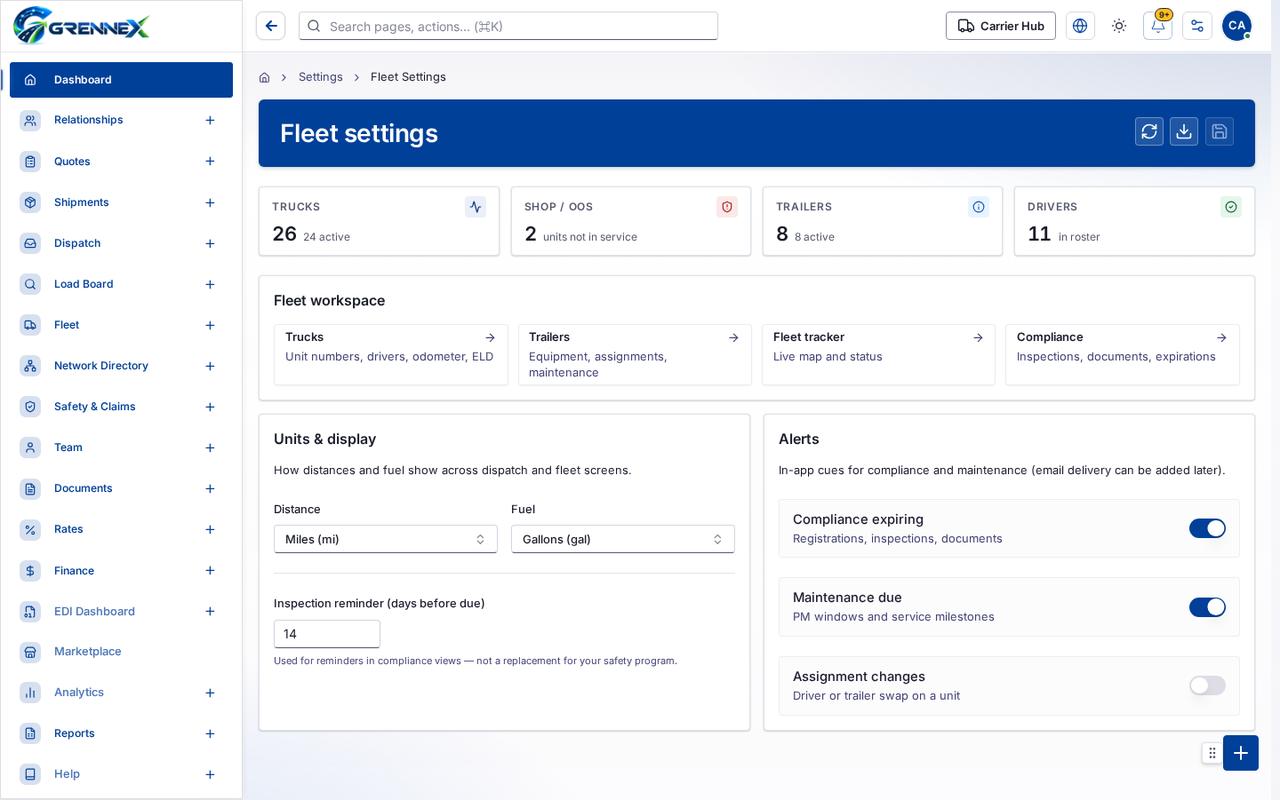The image size is (1280, 800).
Task: Click the refresh icon in Fleet settings banner
Action: tap(1149, 131)
